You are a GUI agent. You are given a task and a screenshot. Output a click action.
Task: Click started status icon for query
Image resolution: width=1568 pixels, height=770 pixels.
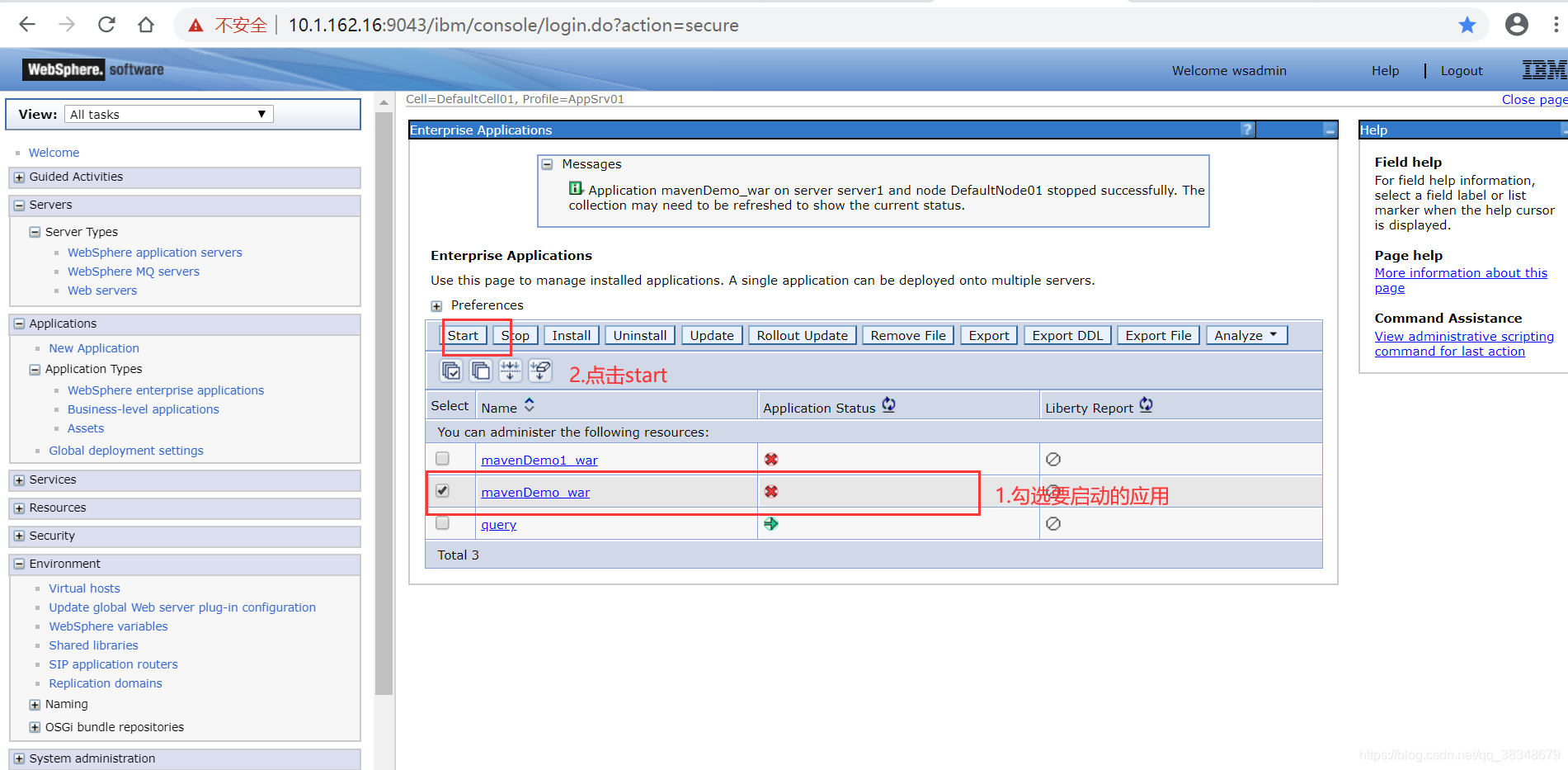771,523
